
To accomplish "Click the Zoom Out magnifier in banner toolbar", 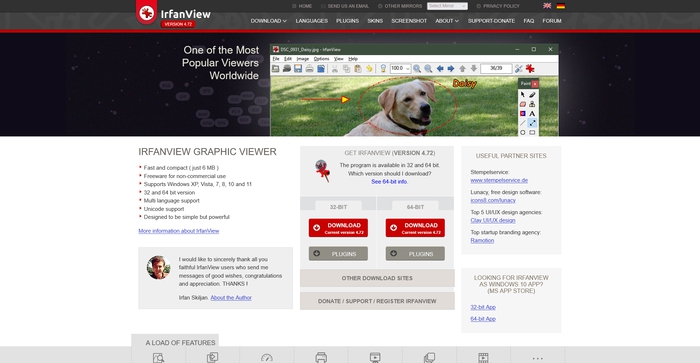I will tap(428, 68).
